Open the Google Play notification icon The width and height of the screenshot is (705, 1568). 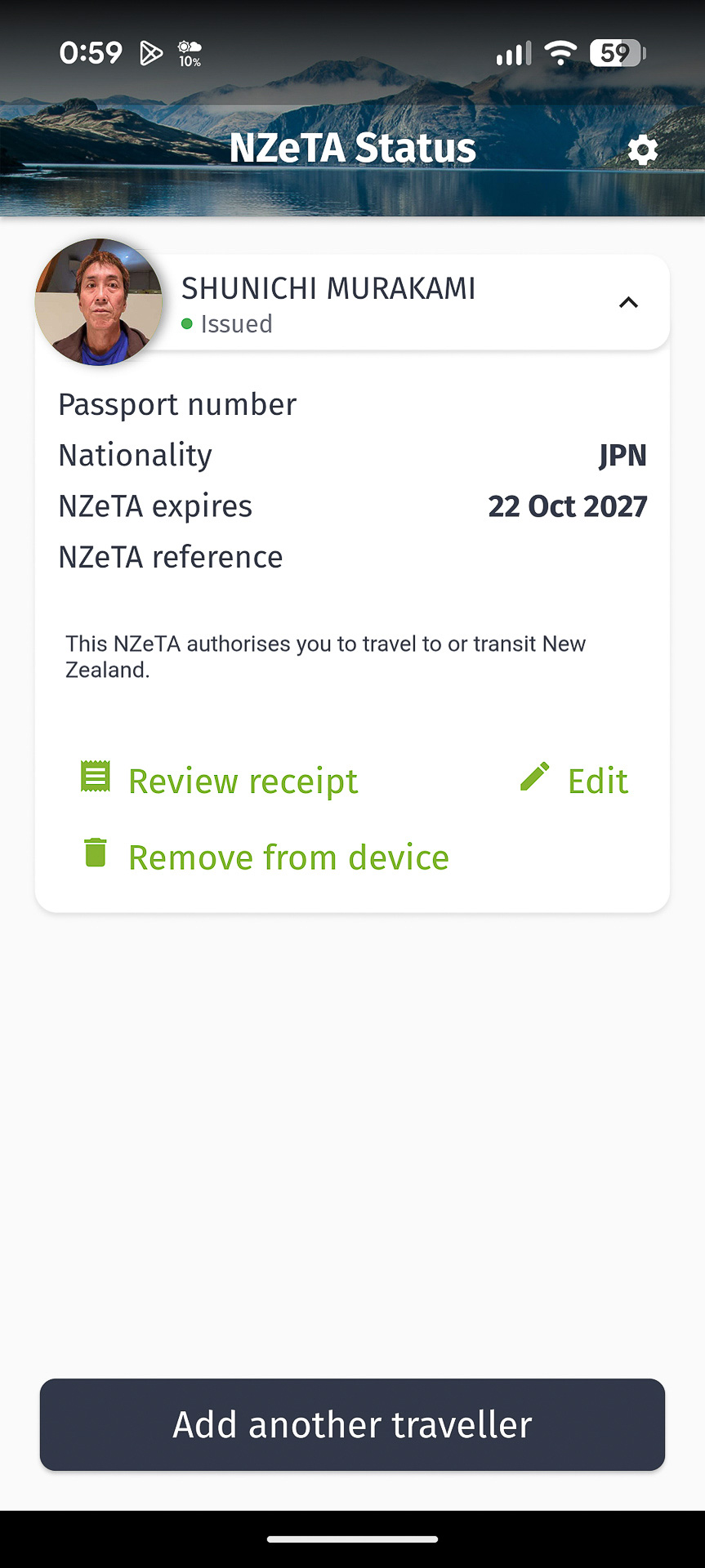tap(149, 51)
